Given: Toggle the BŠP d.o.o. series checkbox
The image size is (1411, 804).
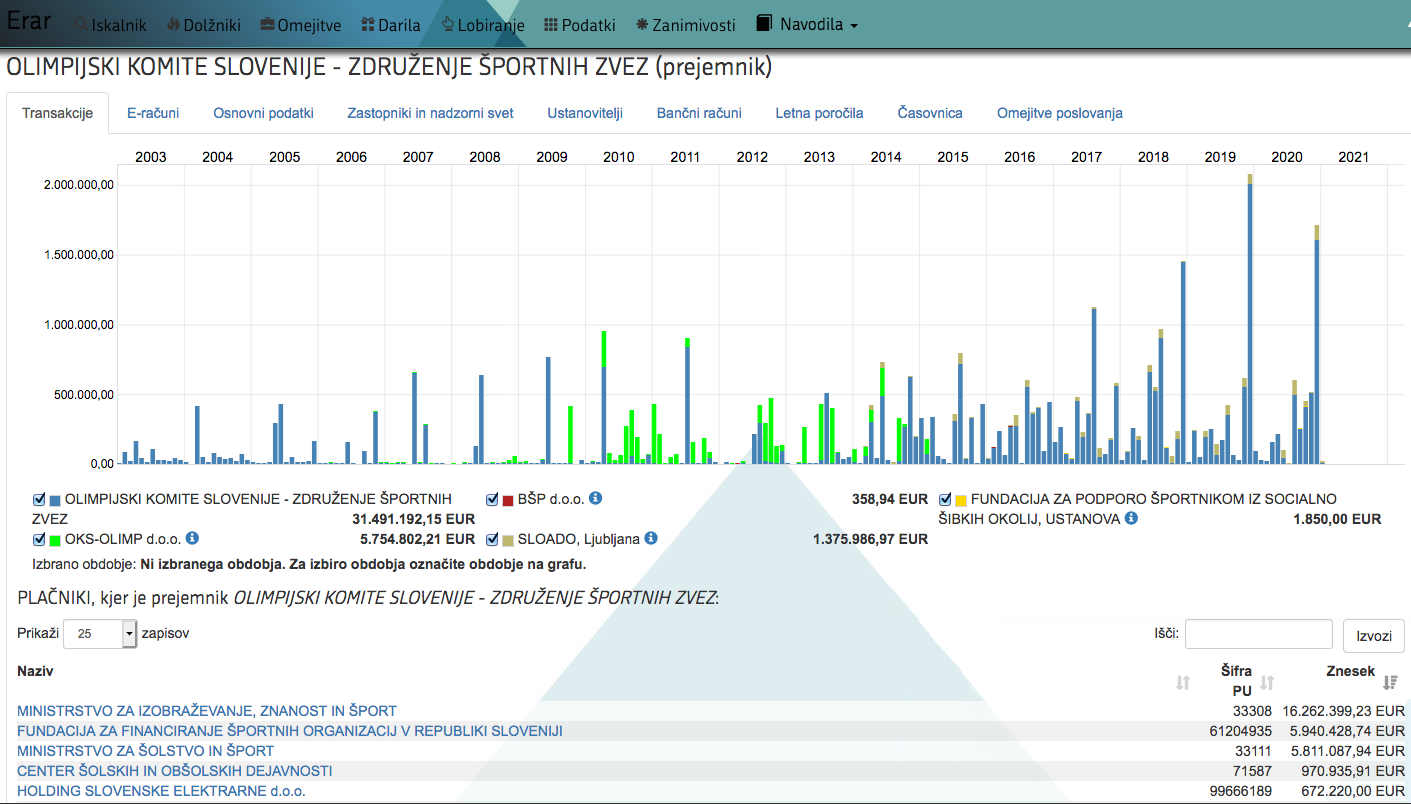Looking at the screenshot, I should (492, 499).
